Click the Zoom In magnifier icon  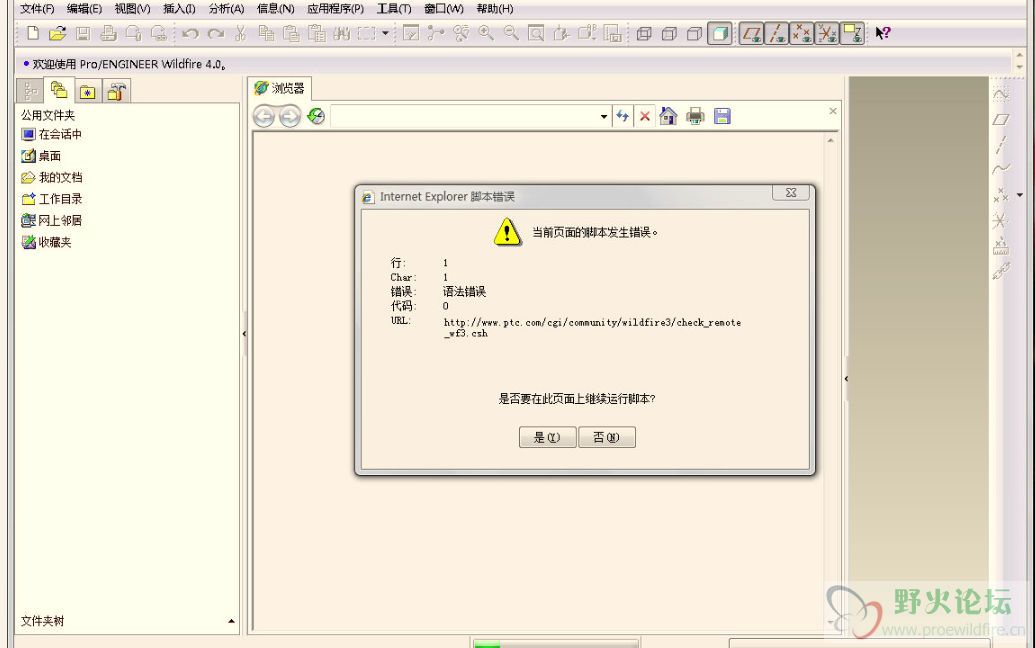[x=486, y=33]
